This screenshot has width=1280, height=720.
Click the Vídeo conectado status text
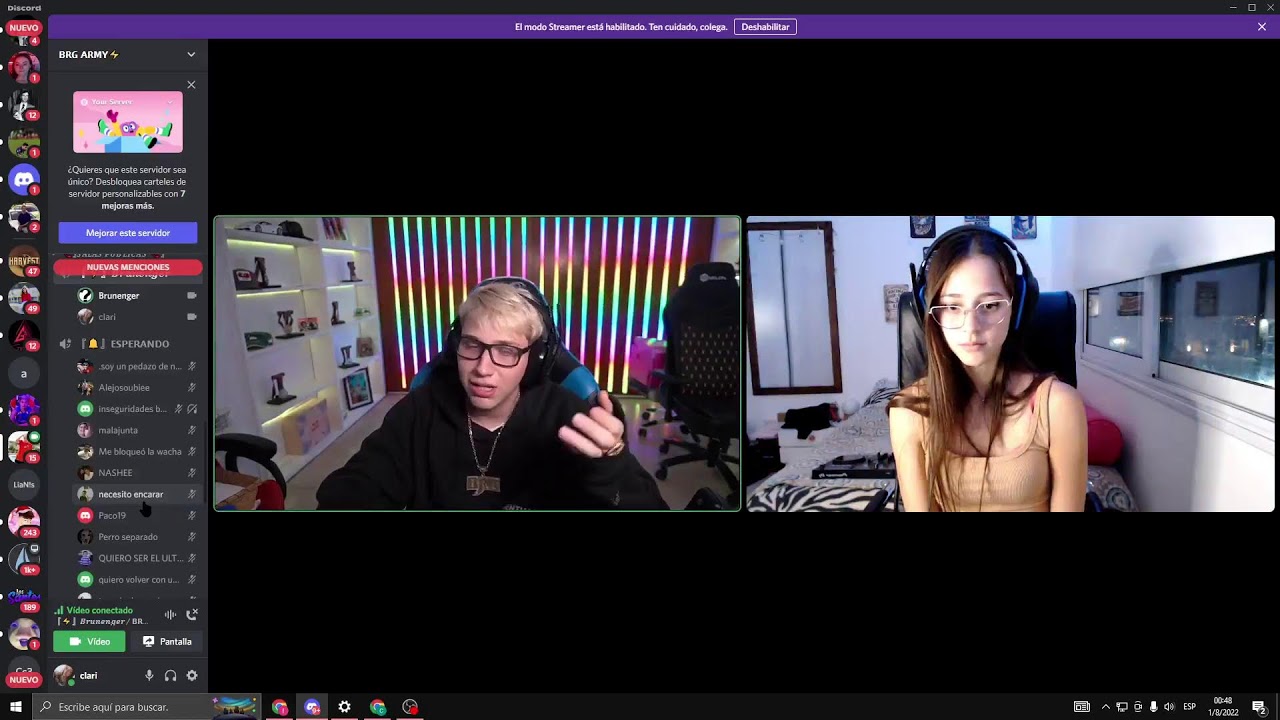click(x=99, y=610)
